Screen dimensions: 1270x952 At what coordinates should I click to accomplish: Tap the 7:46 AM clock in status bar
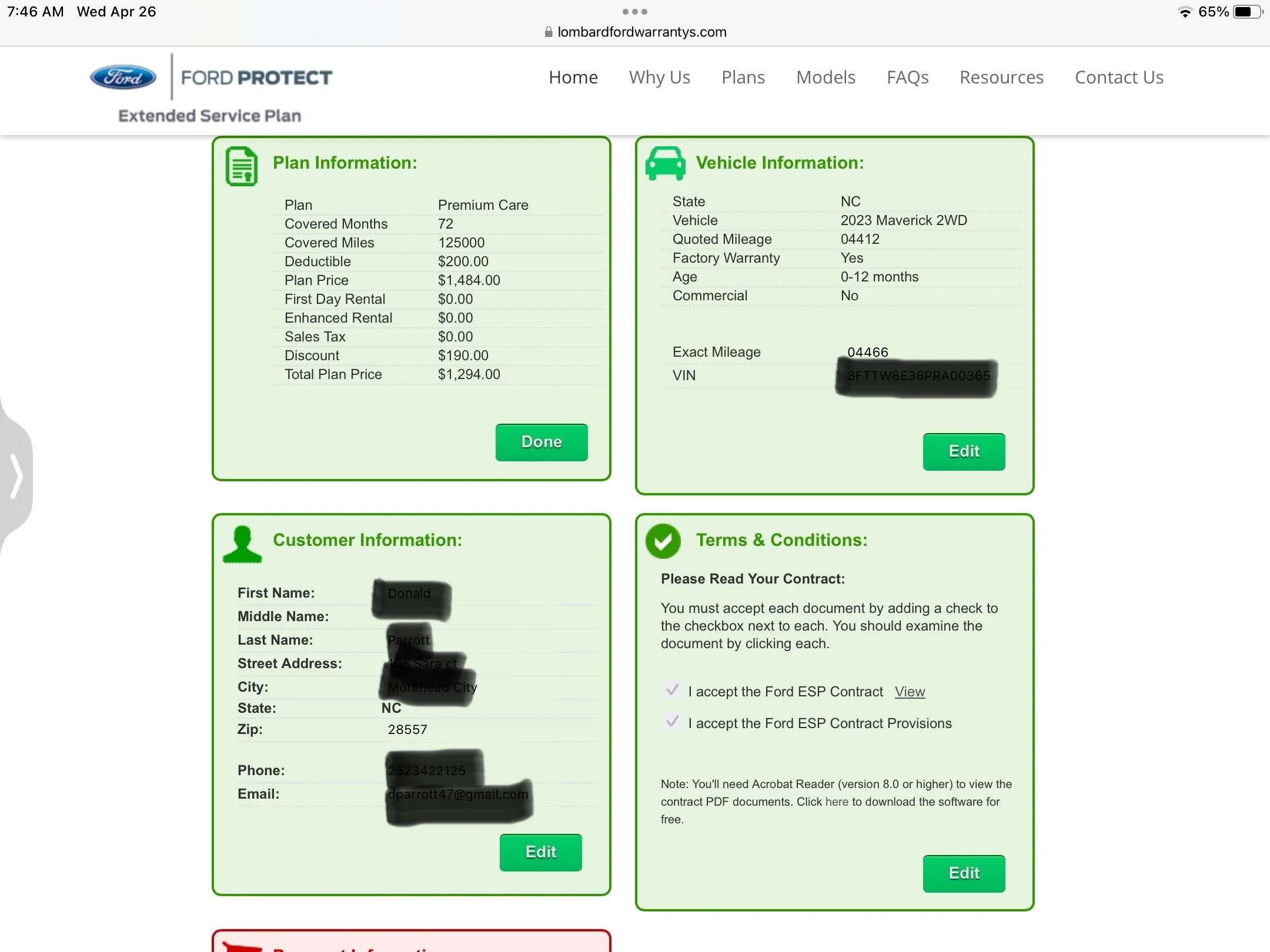[x=35, y=12]
